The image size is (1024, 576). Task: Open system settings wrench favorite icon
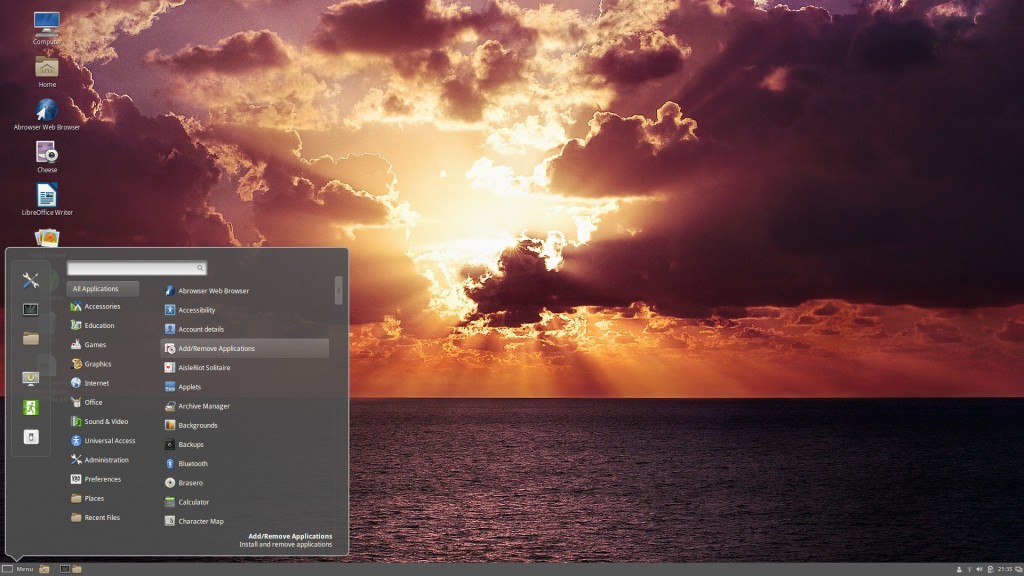click(x=31, y=280)
